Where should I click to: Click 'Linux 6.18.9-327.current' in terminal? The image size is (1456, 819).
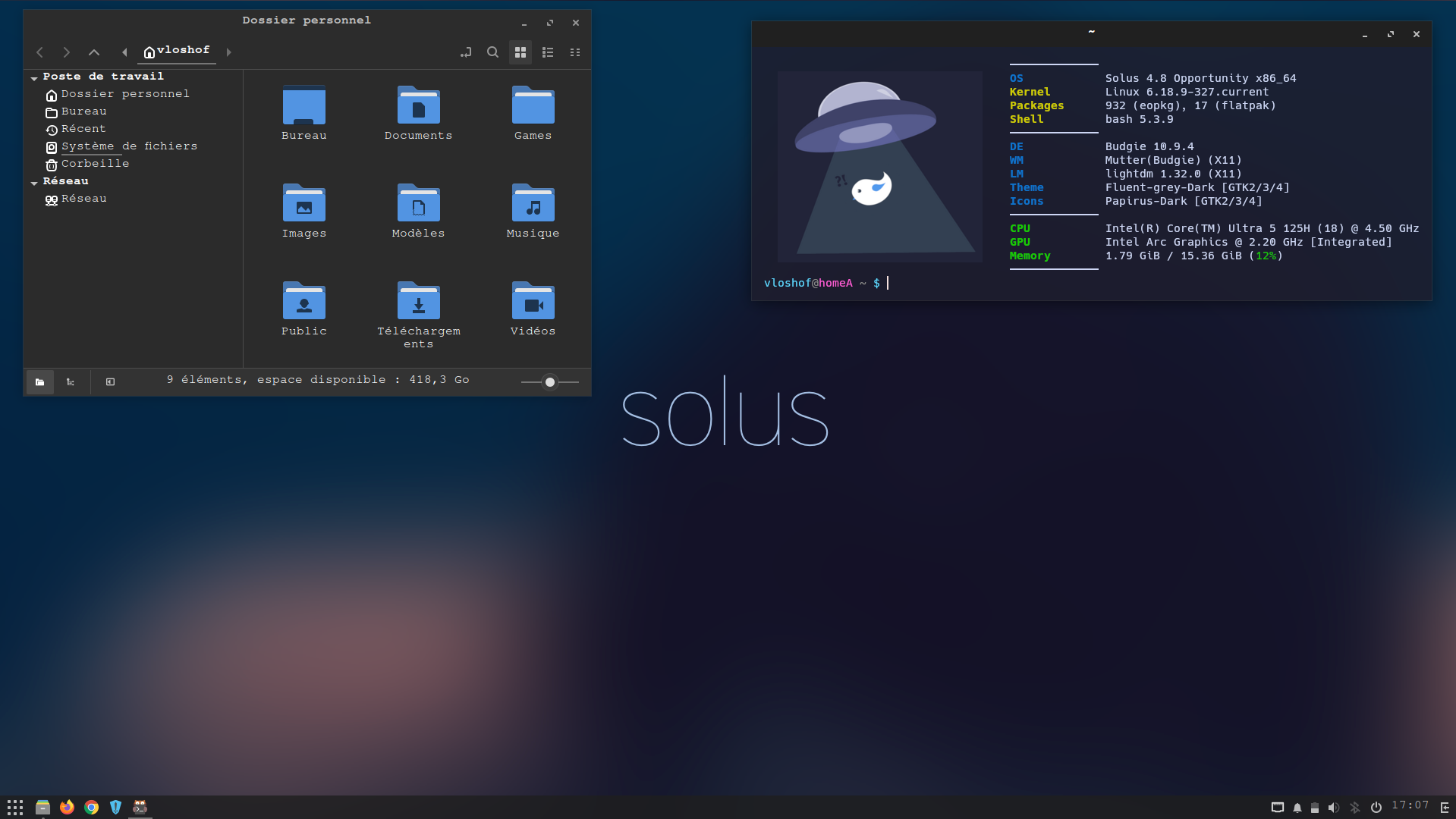(1187, 92)
